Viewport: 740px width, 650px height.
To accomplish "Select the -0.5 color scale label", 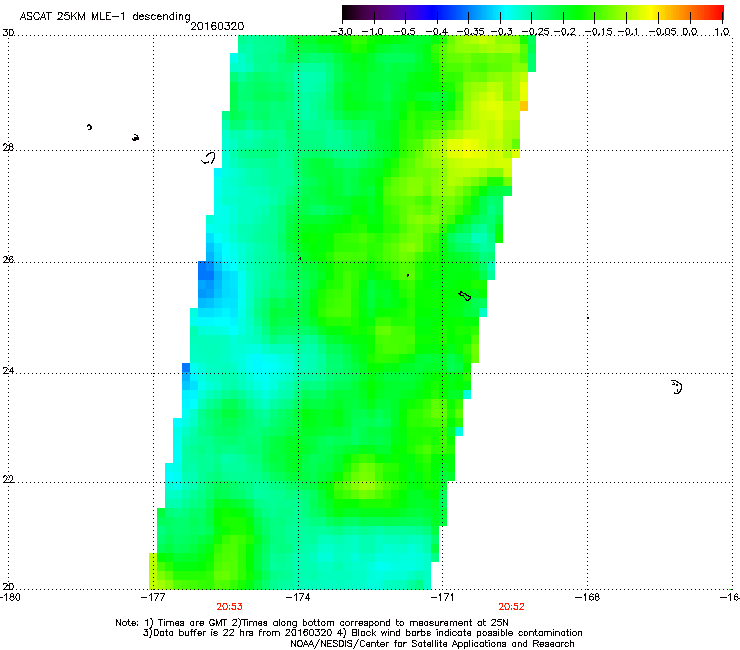I will click(x=404, y=32).
